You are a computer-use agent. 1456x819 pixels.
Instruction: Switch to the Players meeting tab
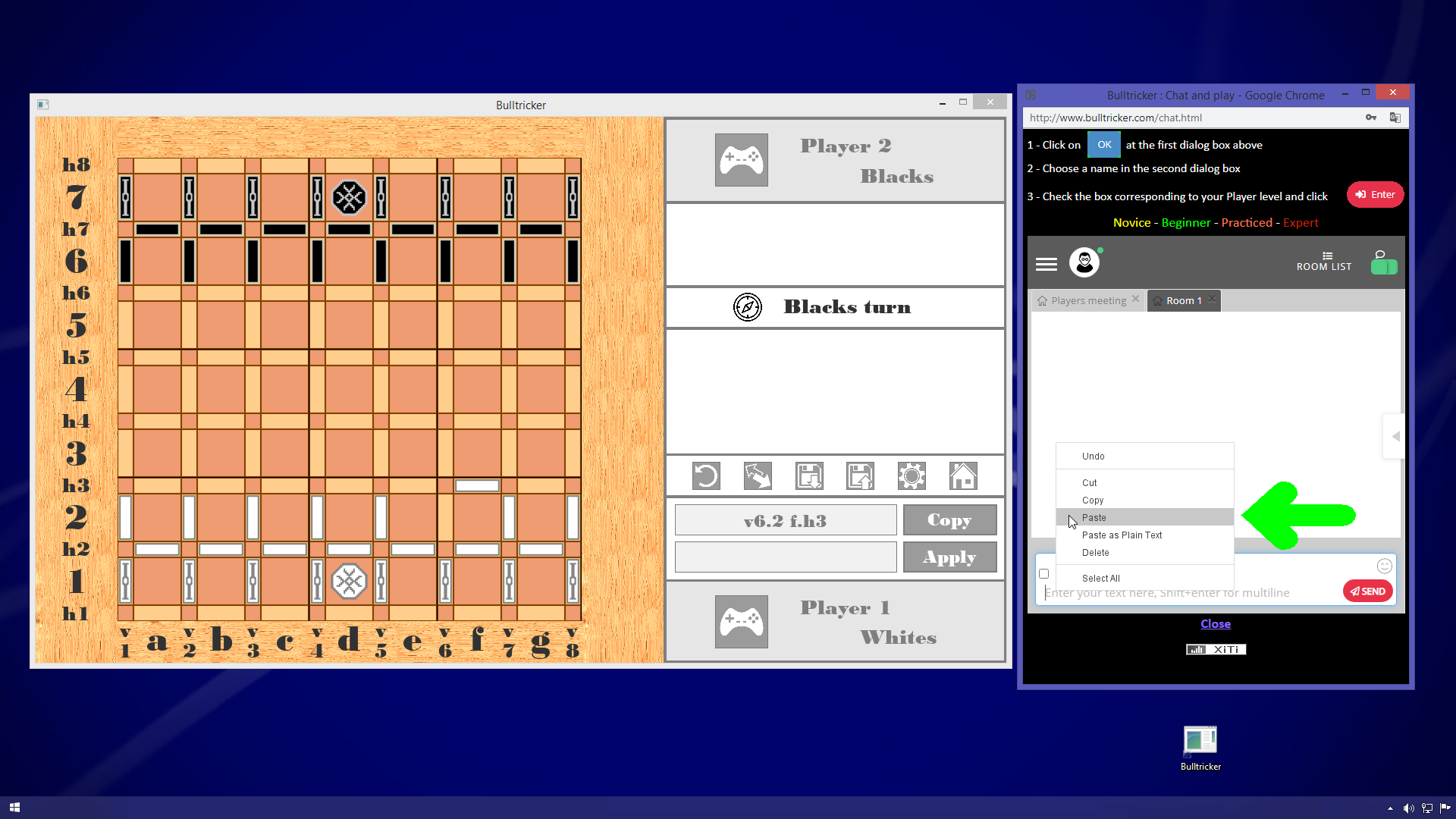coord(1087,300)
